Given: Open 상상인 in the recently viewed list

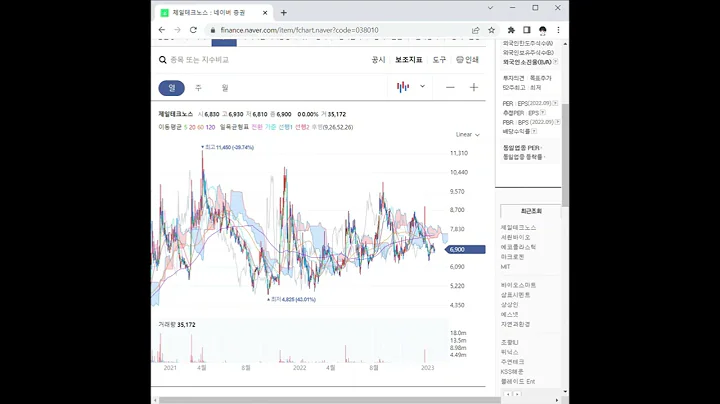Looking at the screenshot, I should coord(510,304).
